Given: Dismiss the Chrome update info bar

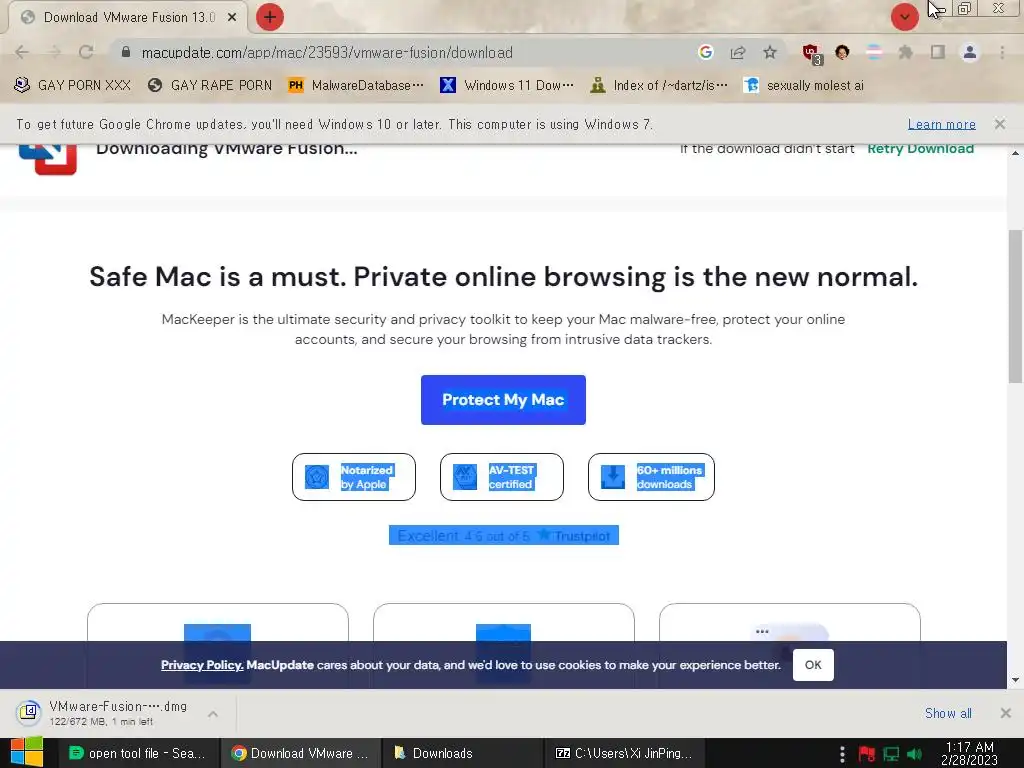Looking at the screenshot, I should click(1000, 124).
